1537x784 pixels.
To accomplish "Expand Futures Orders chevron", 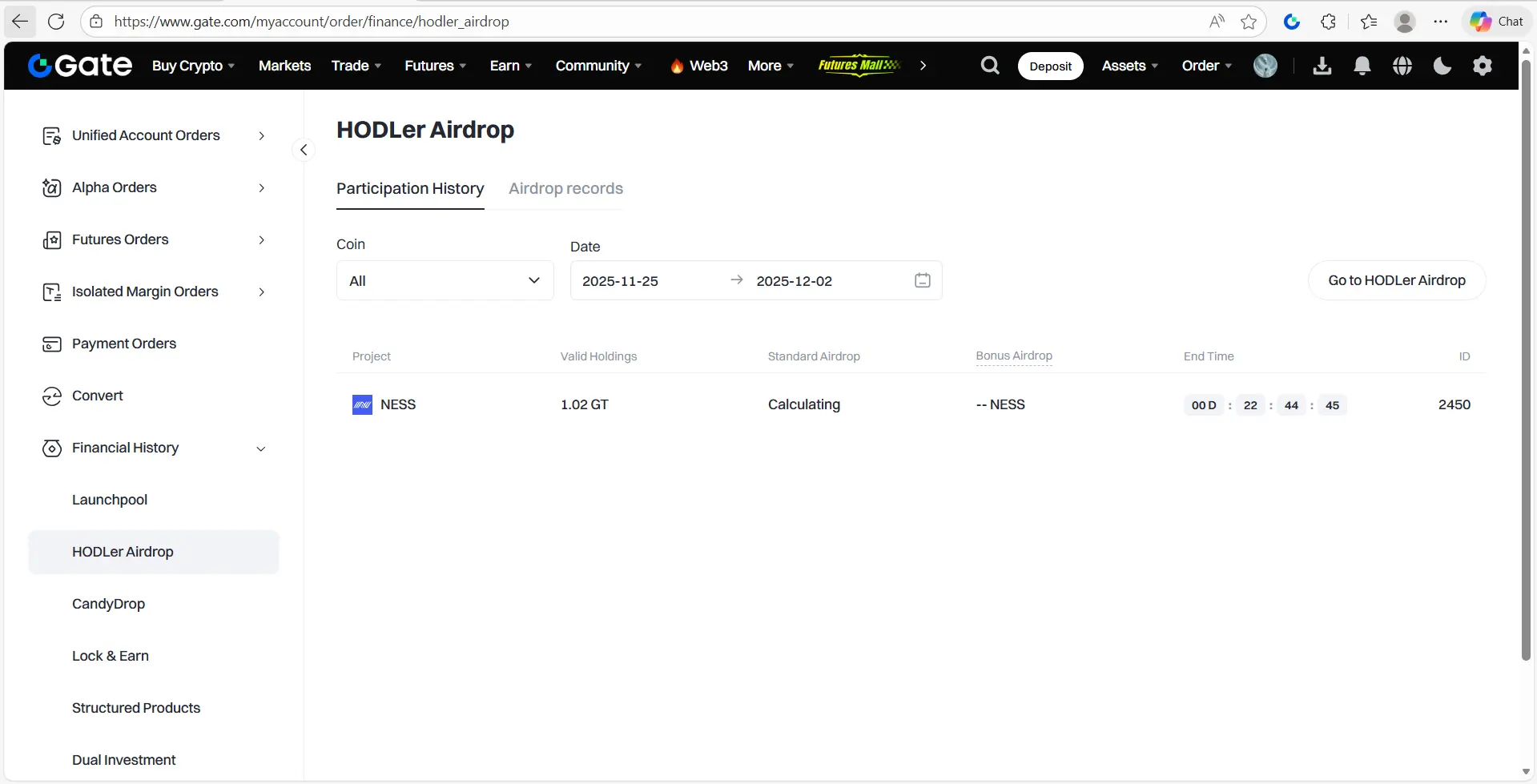I will (261, 240).
